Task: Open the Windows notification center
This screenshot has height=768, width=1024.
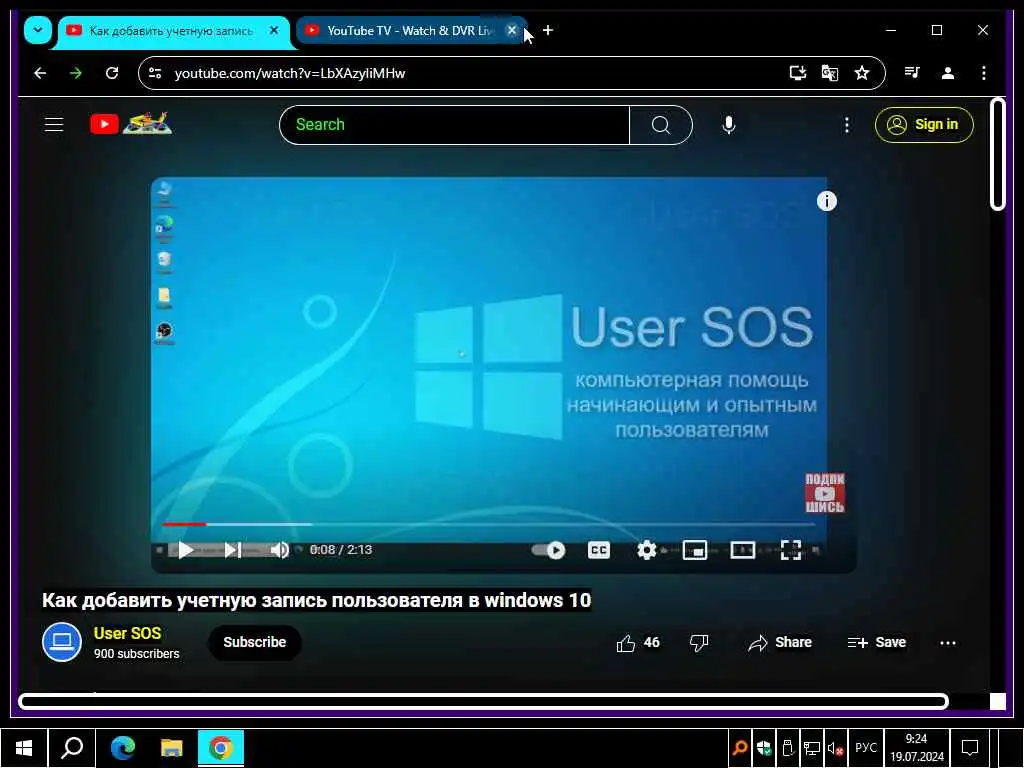Action: click(970, 748)
